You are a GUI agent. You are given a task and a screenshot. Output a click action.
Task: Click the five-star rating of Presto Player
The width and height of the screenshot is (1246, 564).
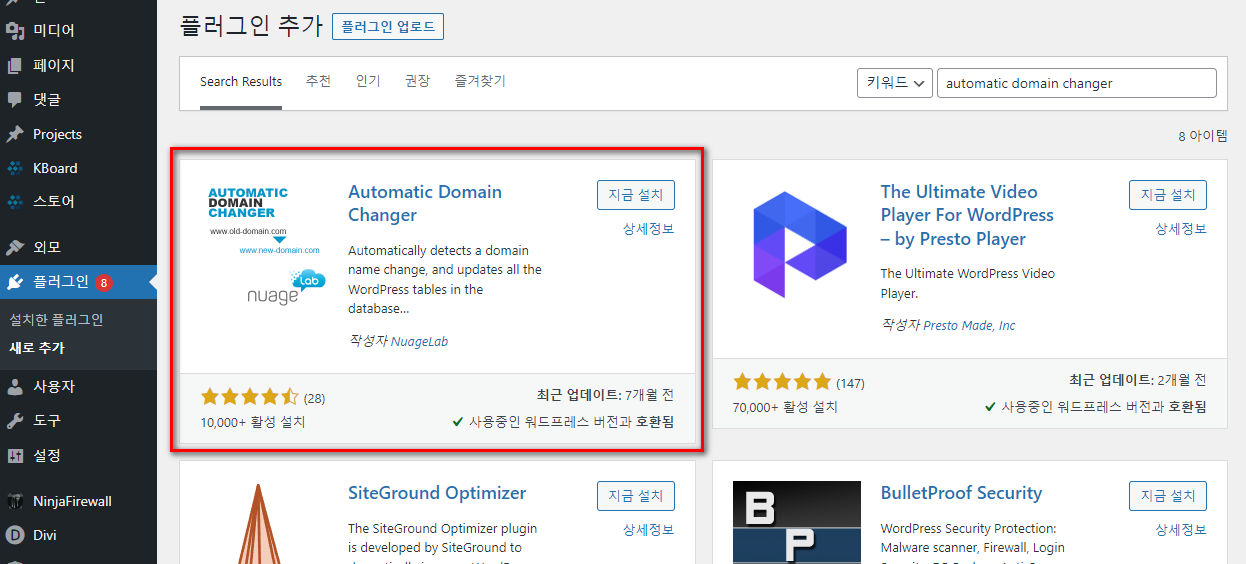coord(782,382)
